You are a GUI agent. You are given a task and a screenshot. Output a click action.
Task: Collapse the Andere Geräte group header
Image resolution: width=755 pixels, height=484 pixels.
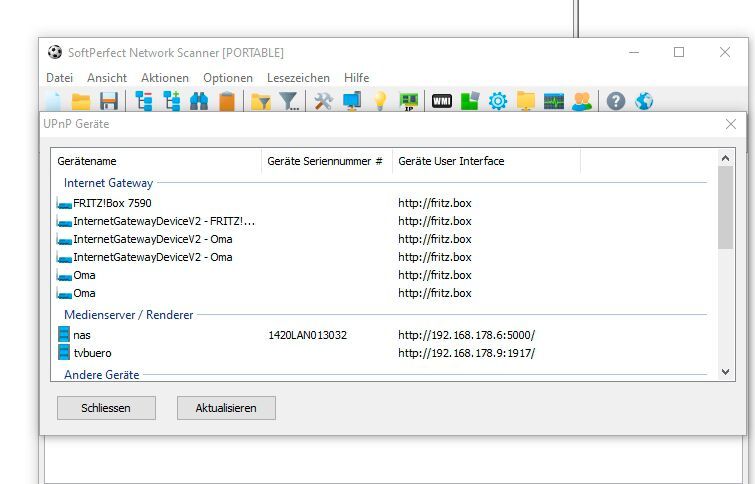(x=102, y=375)
